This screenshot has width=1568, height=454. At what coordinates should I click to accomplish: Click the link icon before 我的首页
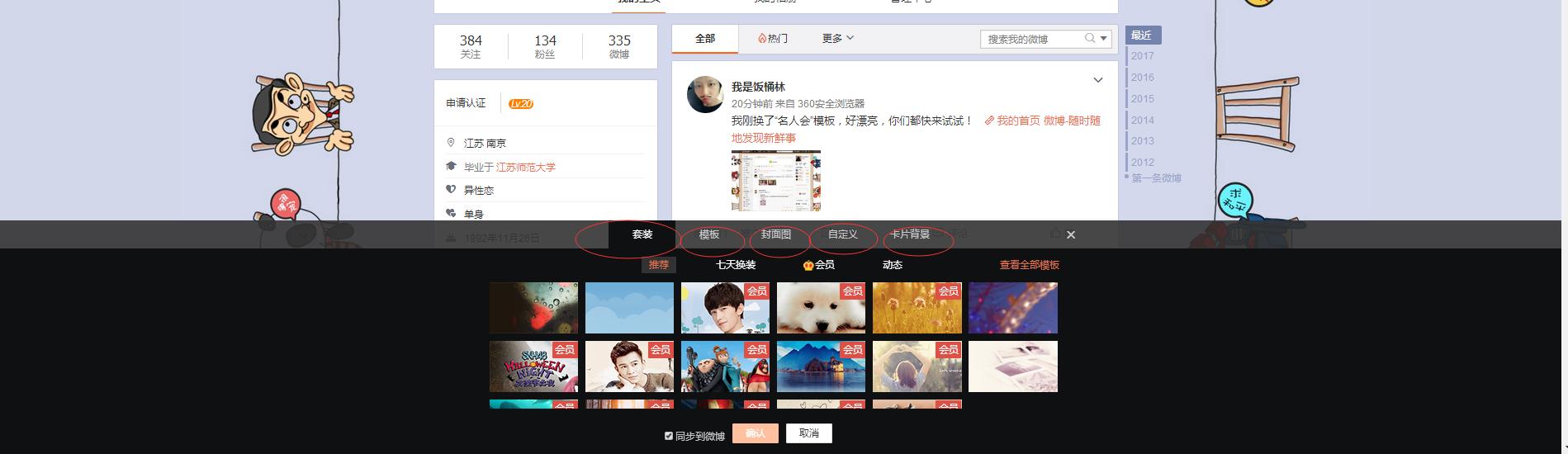coord(988,121)
